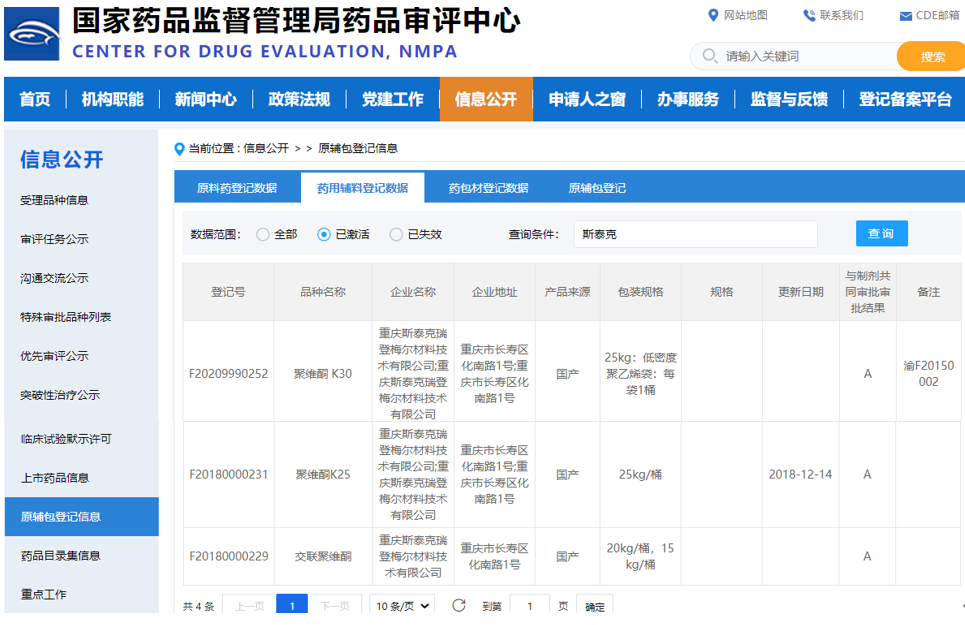Open the 登记备案平台 menu
The image size is (965, 625).
coord(905,99)
